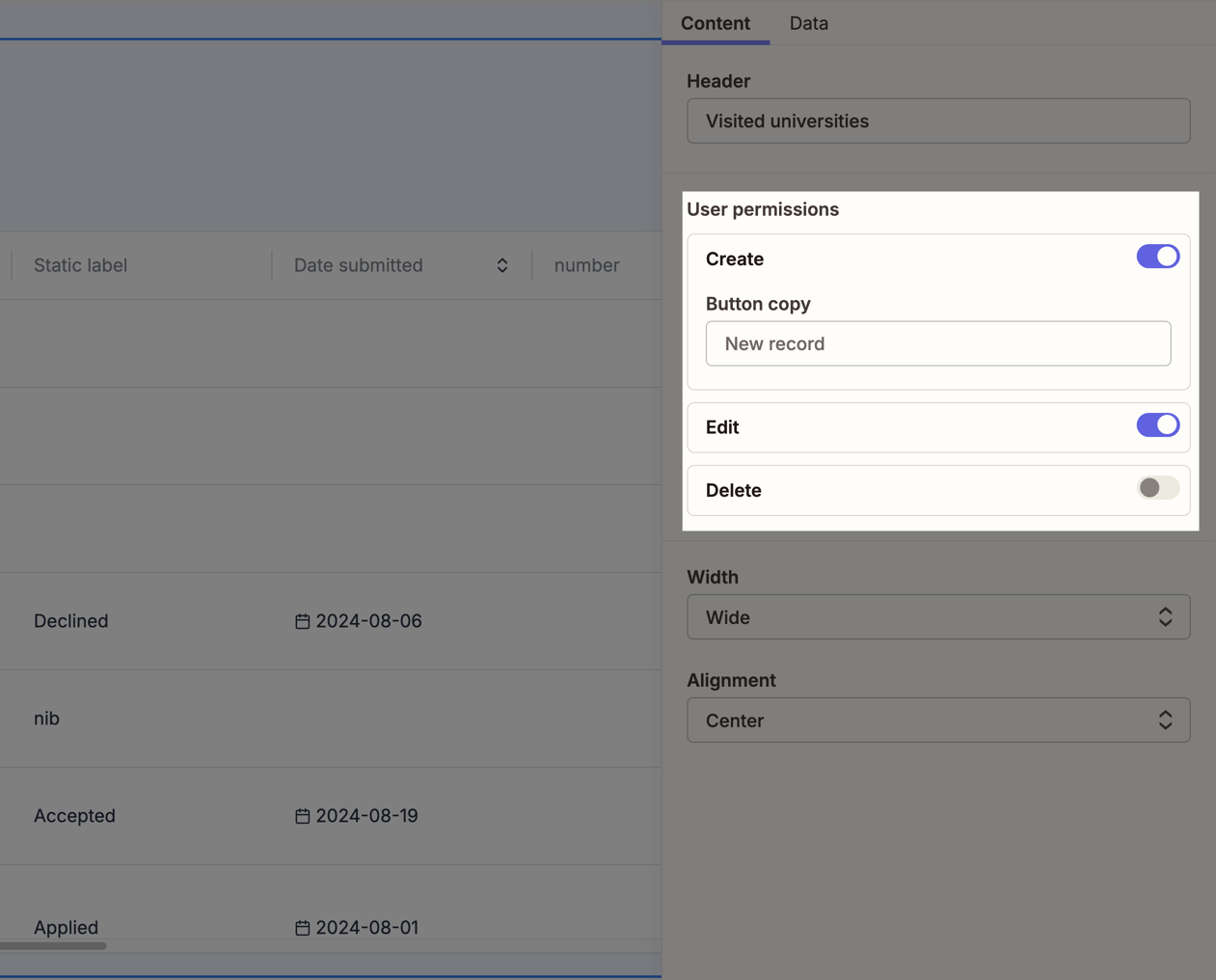Click sort arrows on Date submitted column
Screen dimensions: 1216x980
(x=502, y=265)
